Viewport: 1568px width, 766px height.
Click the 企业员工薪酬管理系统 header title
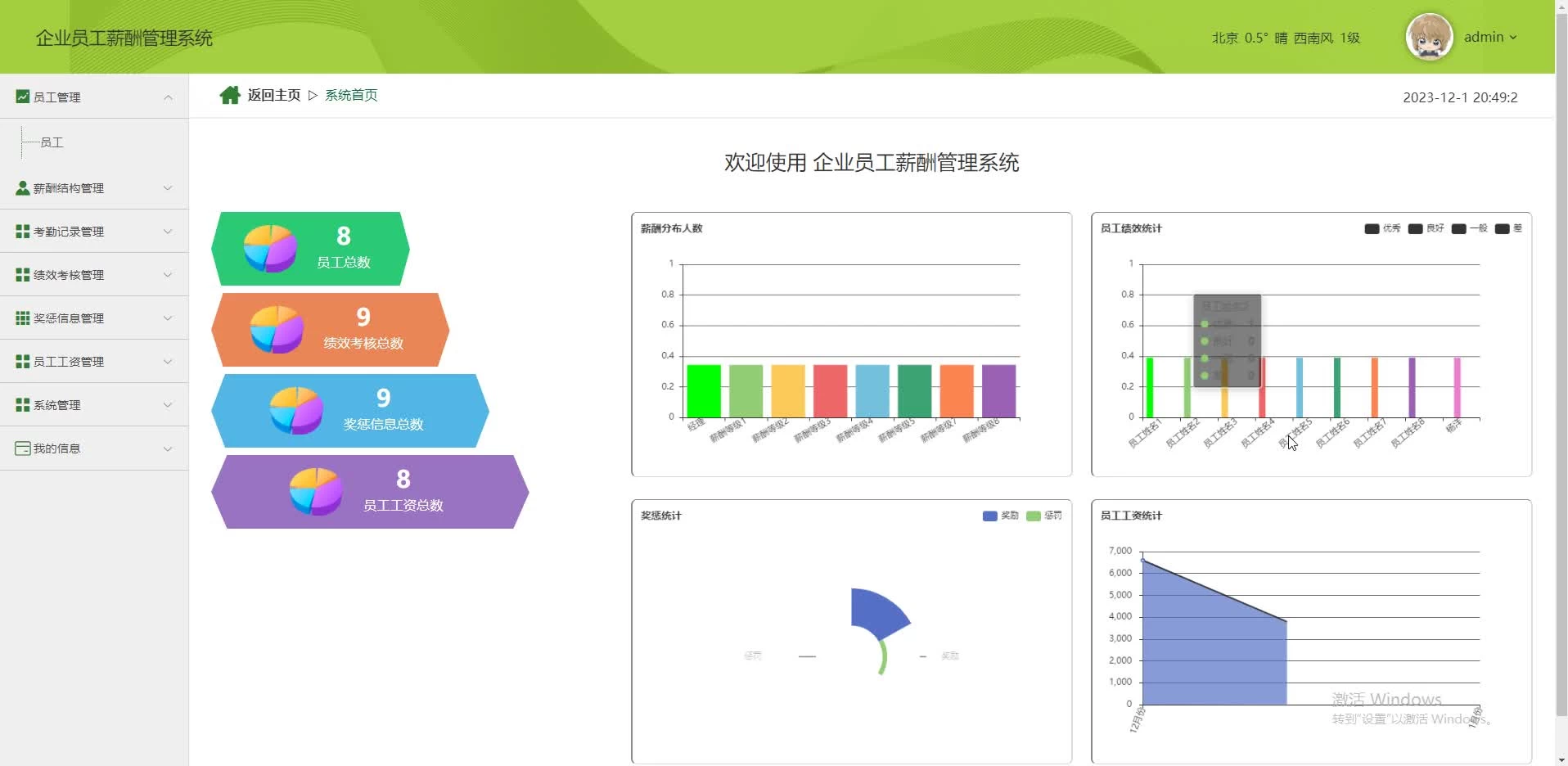pyautogui.click(x=124, y=38)
